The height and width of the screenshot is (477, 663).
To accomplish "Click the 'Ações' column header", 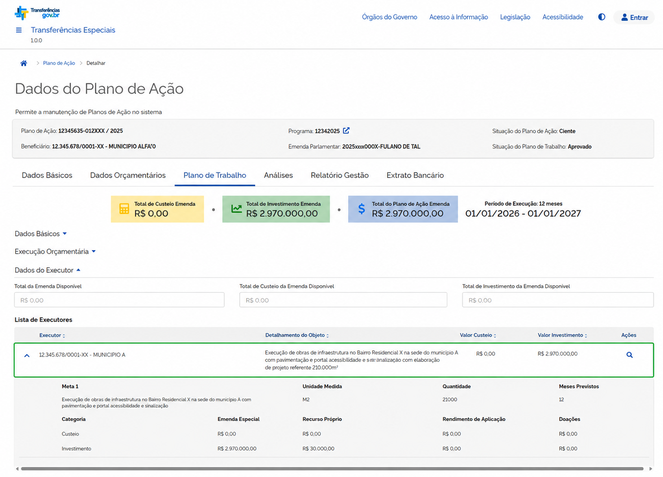I will point(628,335).
